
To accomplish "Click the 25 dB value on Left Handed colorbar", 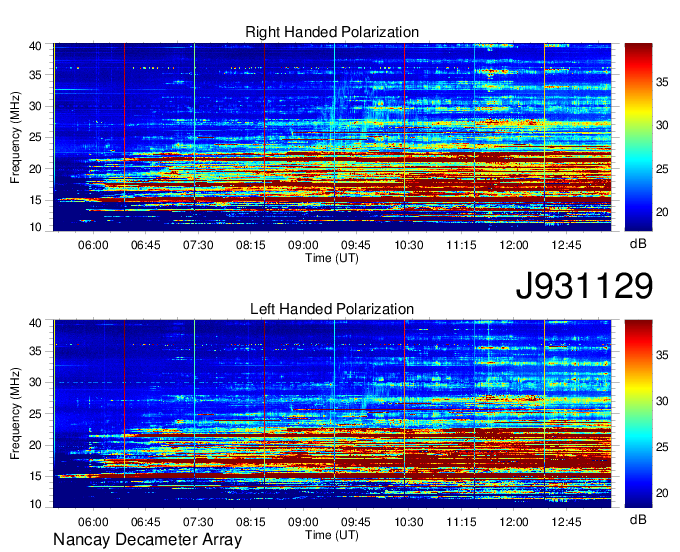I will click(x=662, y=447).
